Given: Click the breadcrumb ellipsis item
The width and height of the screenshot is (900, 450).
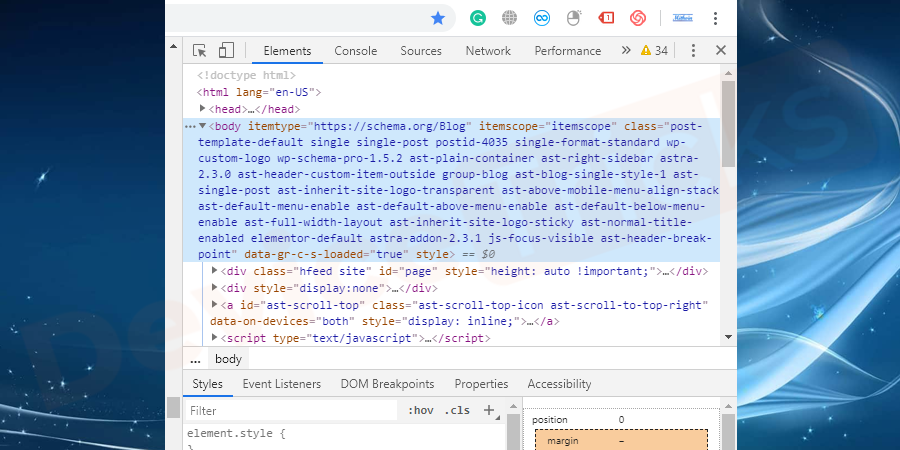Looking at the screenshot, I should [195, 359].
